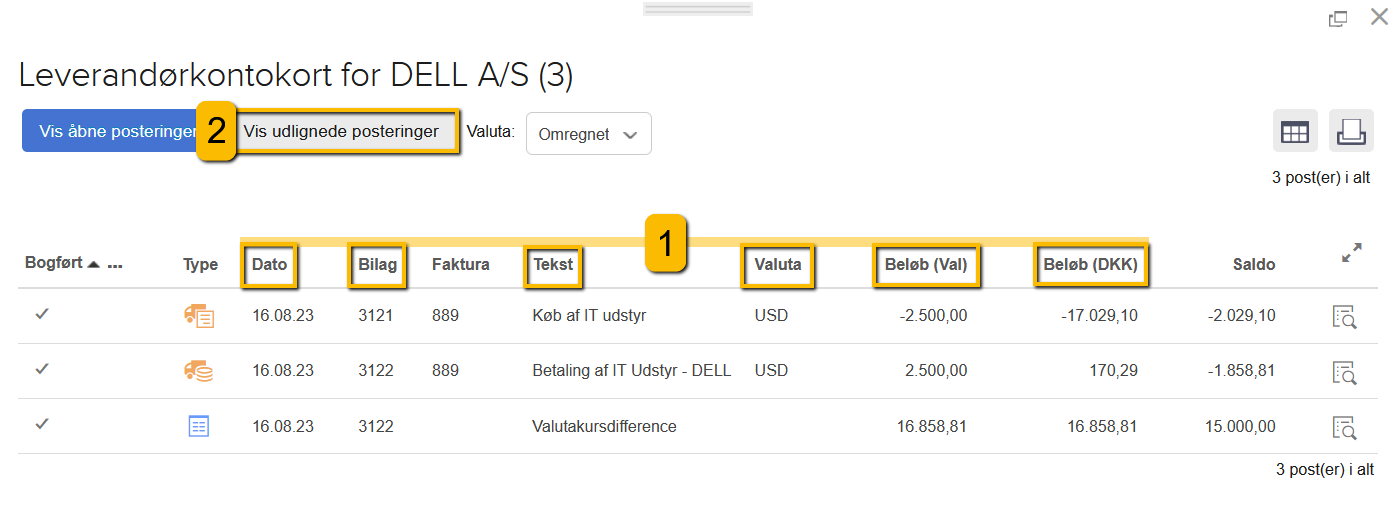Click the expand table fullscreen arrows icon
1397x513 pixels.
(1351, 254)
